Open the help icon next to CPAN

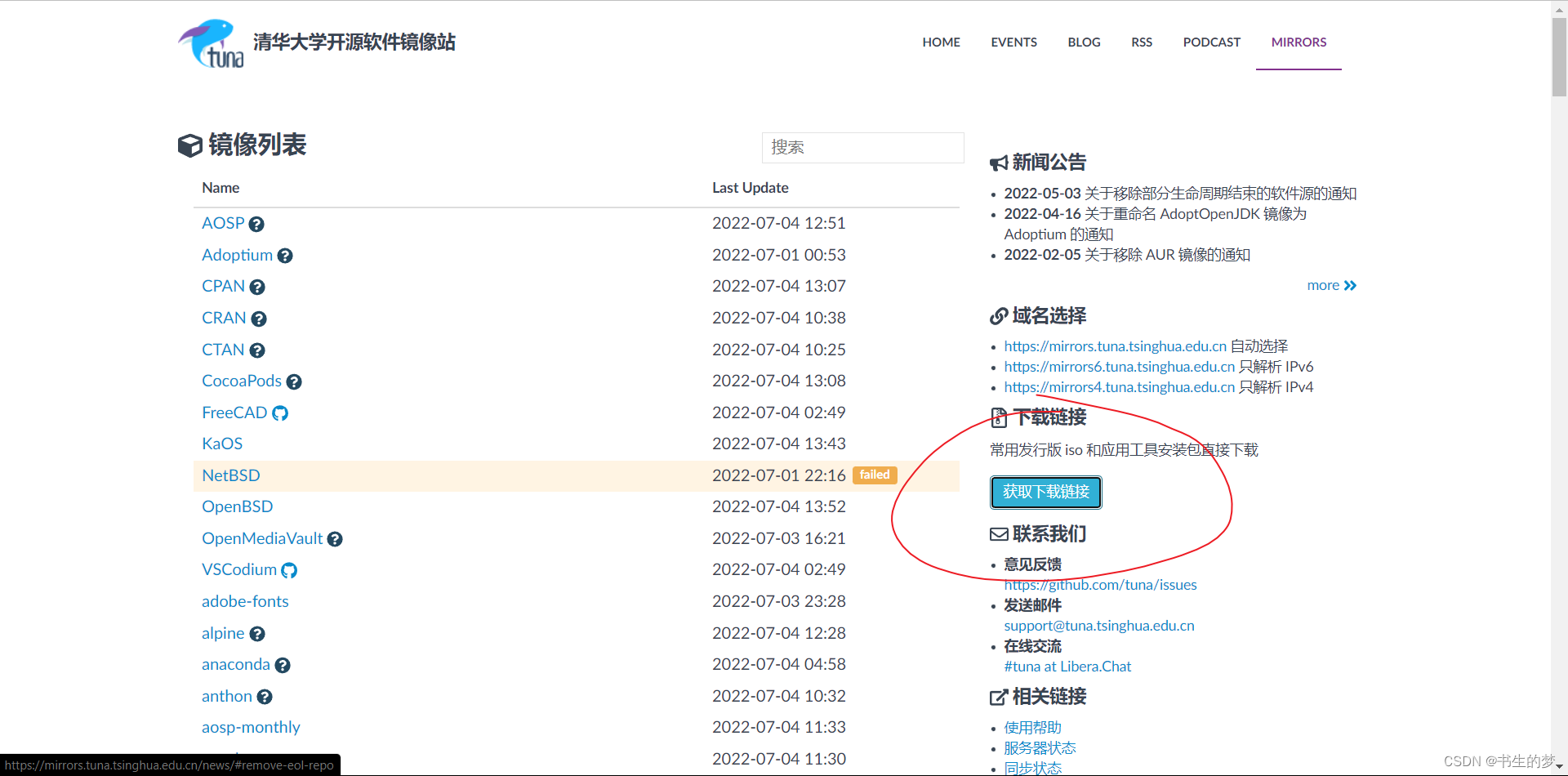tap(257, 287)
